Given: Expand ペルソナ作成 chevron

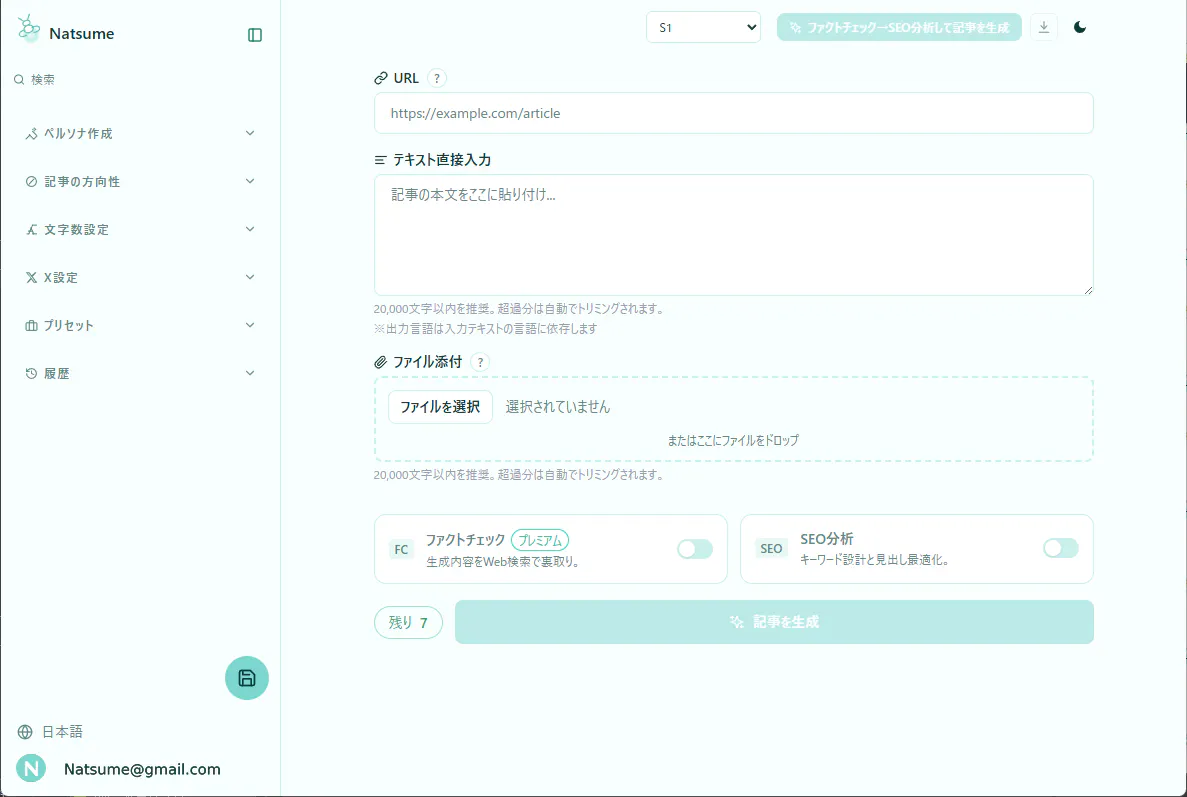Looking at the screenshot, I should pos(250,133).
